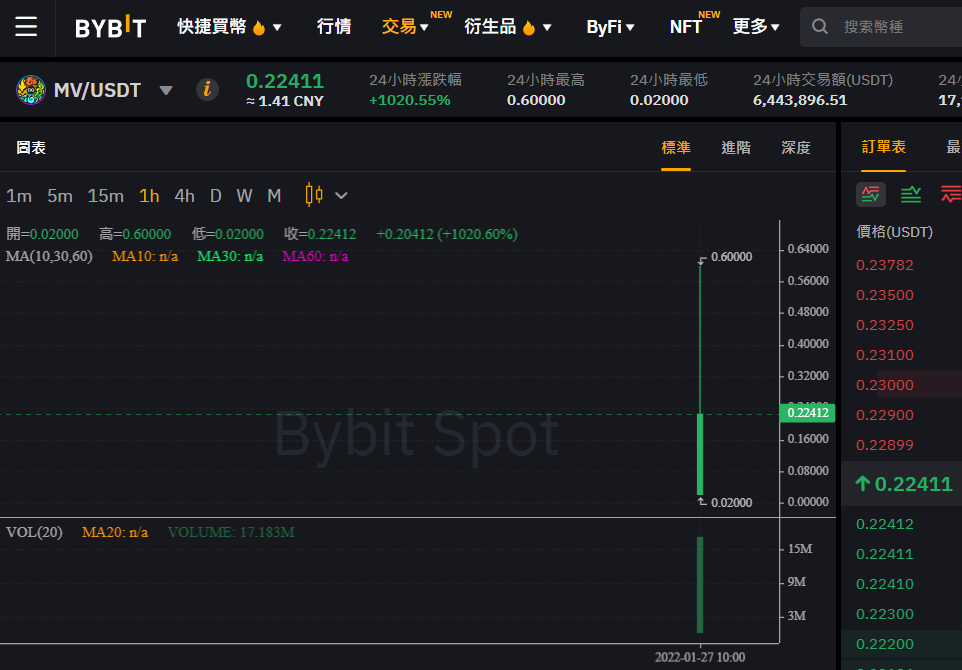Select 訂單表 order book tab
Image resolution: width=962 pixels, height=670 pixels.
pos(883,147)
